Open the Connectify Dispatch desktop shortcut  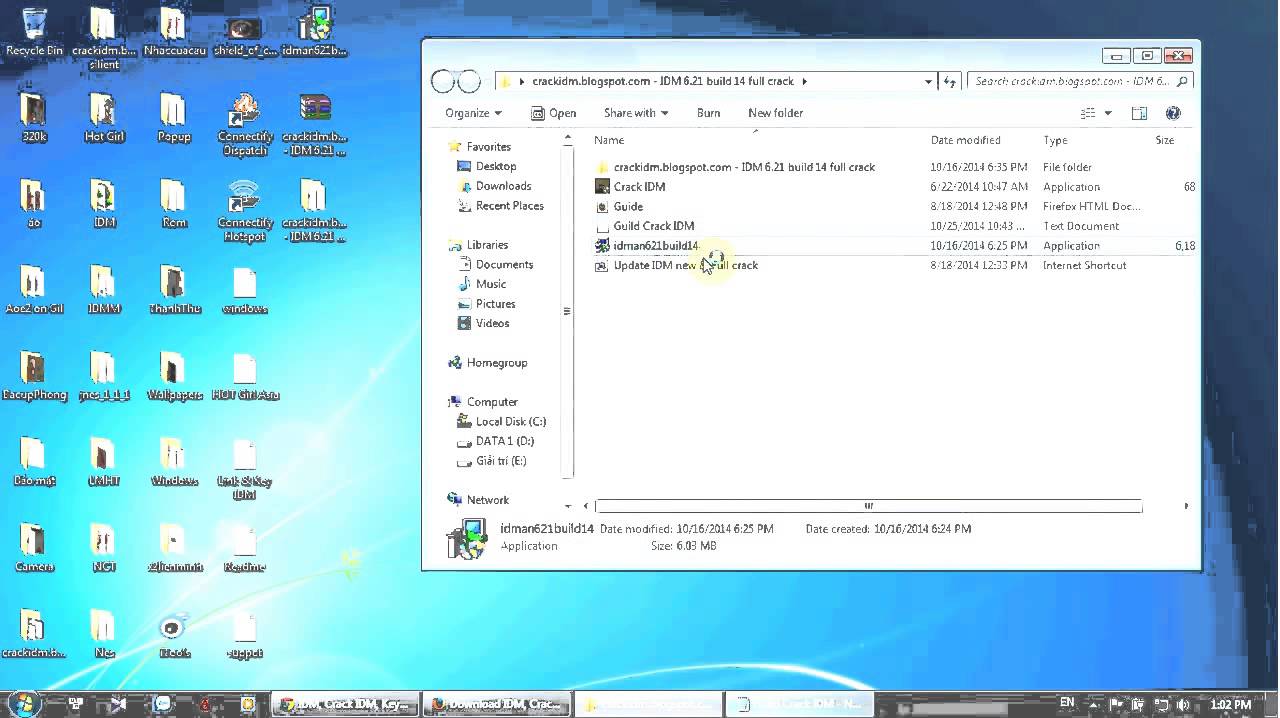245,125
